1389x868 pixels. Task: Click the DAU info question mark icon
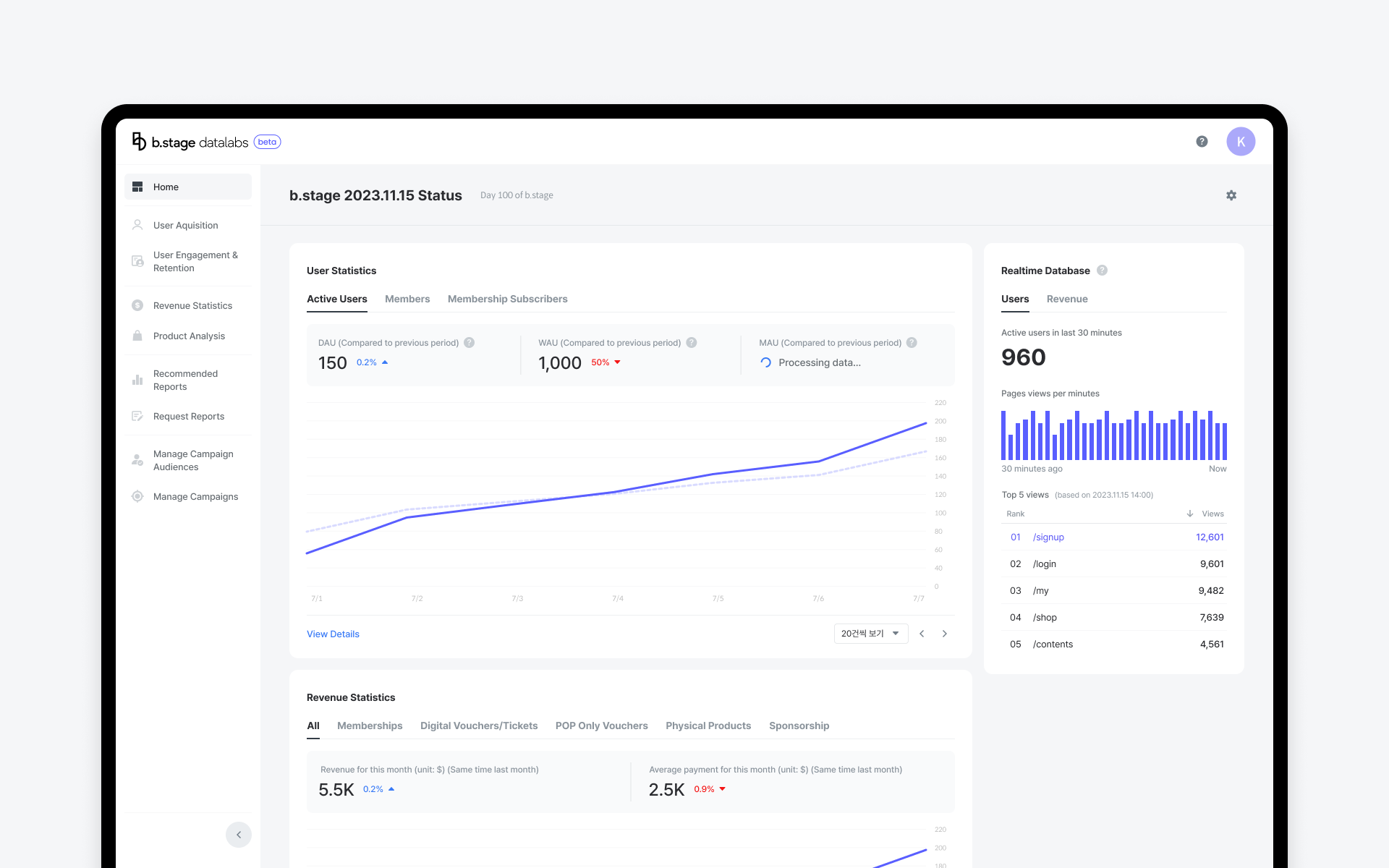pyautogui.click(x=469, y=343)
